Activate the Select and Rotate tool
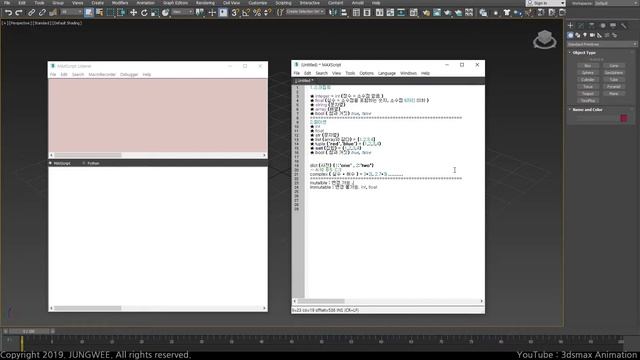This screenshot has height=360, width=640. pyautogui.click(x=144, y=13)
